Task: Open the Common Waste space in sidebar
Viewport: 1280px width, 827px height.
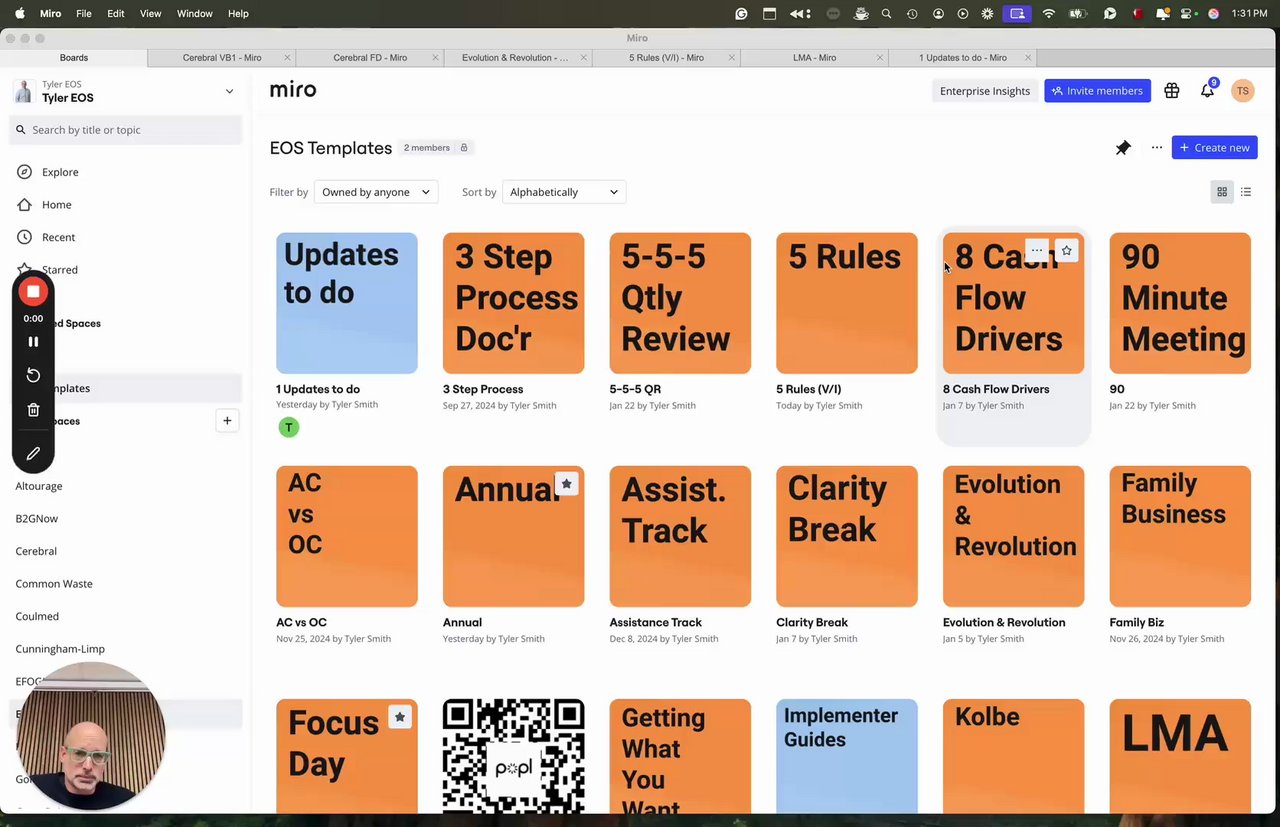Action: [x=54, y=584]
